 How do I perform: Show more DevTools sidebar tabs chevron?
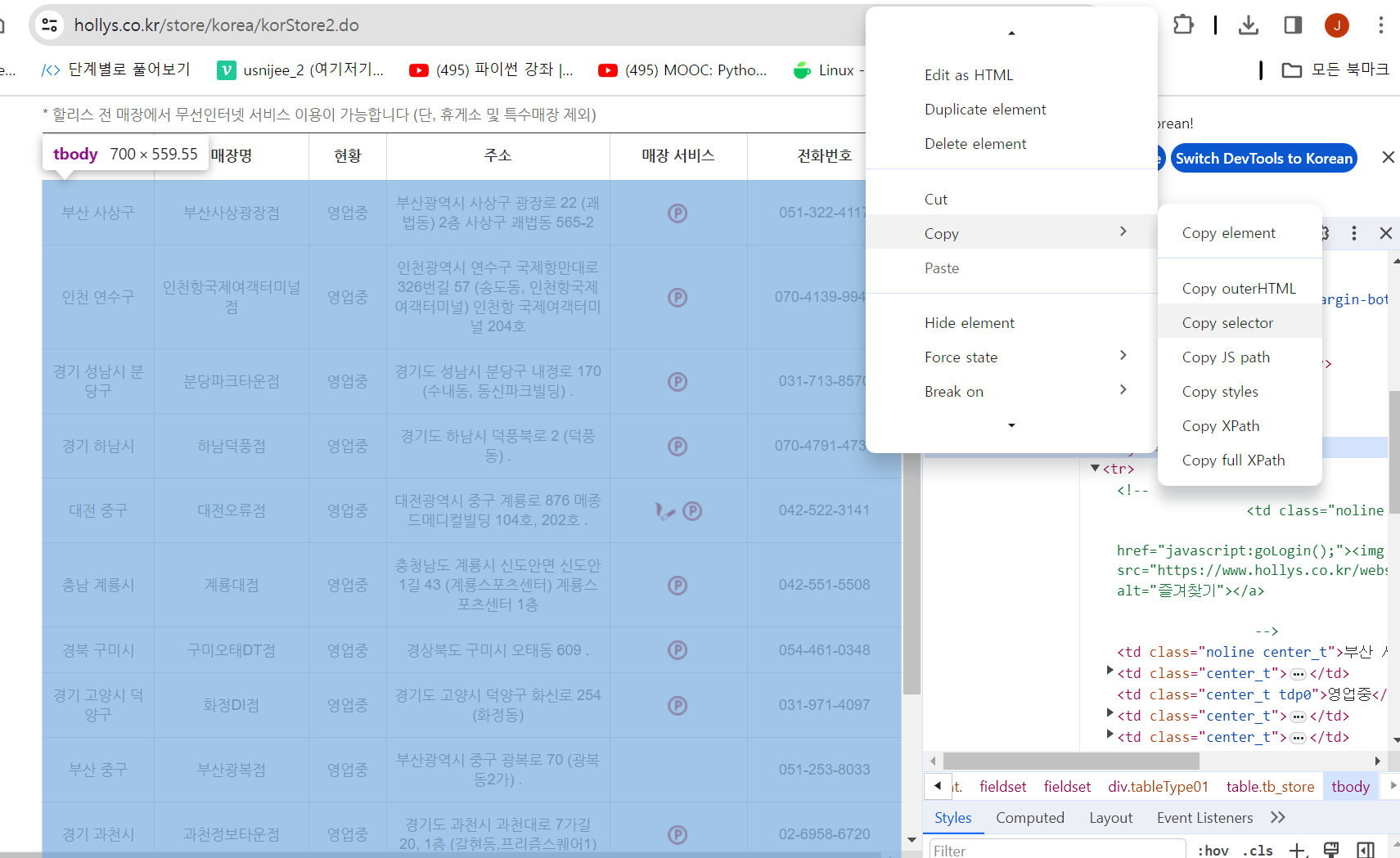tap(1278, 818)
